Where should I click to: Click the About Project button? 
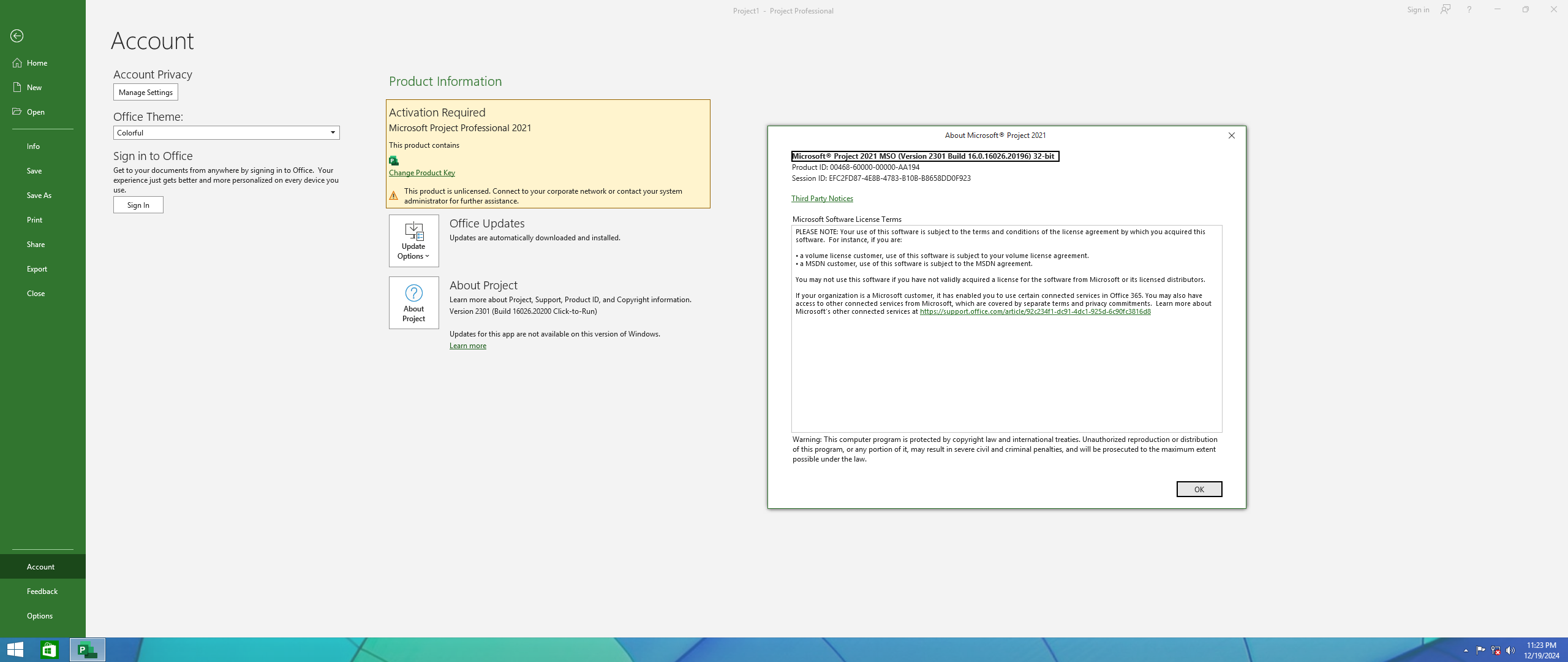click(414, 303)
